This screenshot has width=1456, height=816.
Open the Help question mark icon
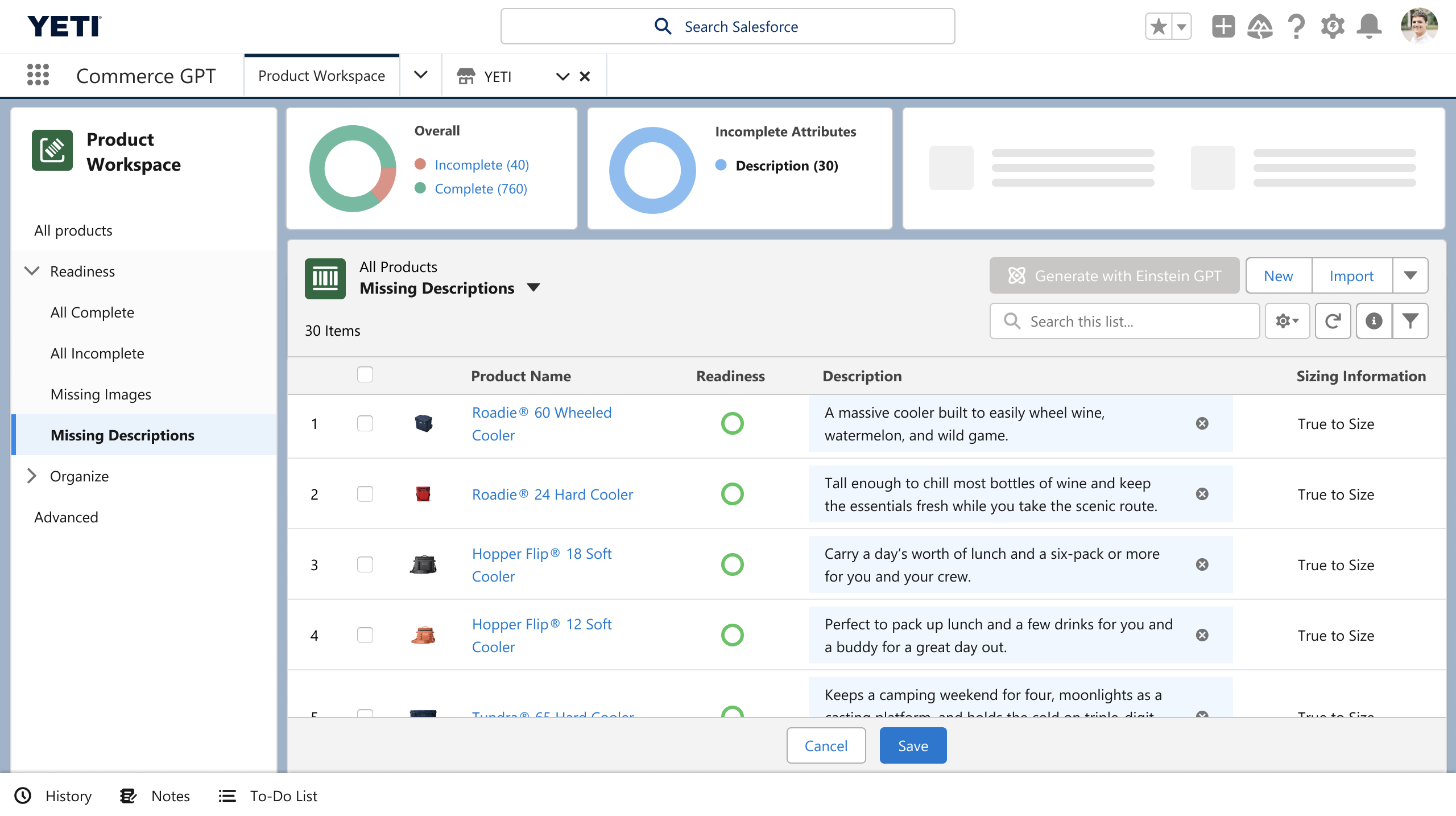point(1296,26)
